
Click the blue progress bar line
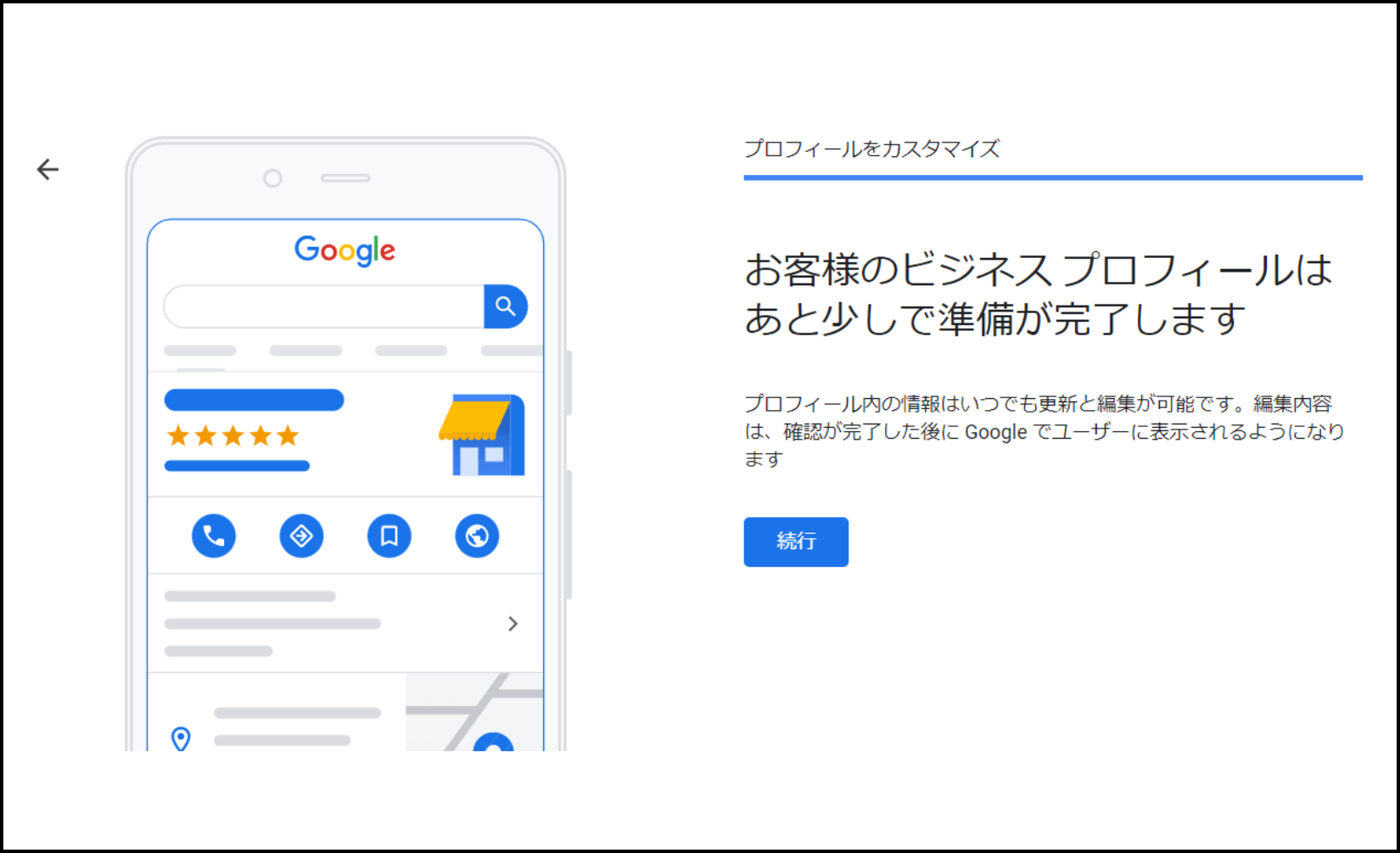pos(1053,177)
